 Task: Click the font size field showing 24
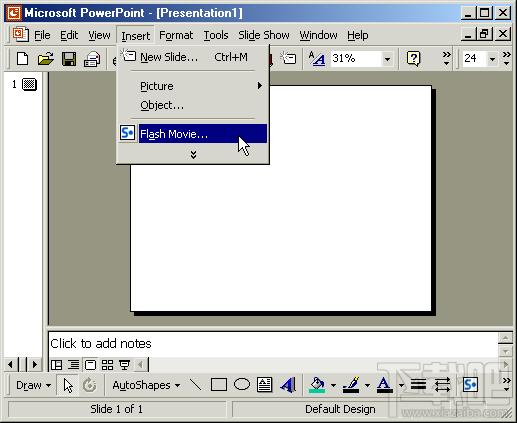click(x=474, y=59)
